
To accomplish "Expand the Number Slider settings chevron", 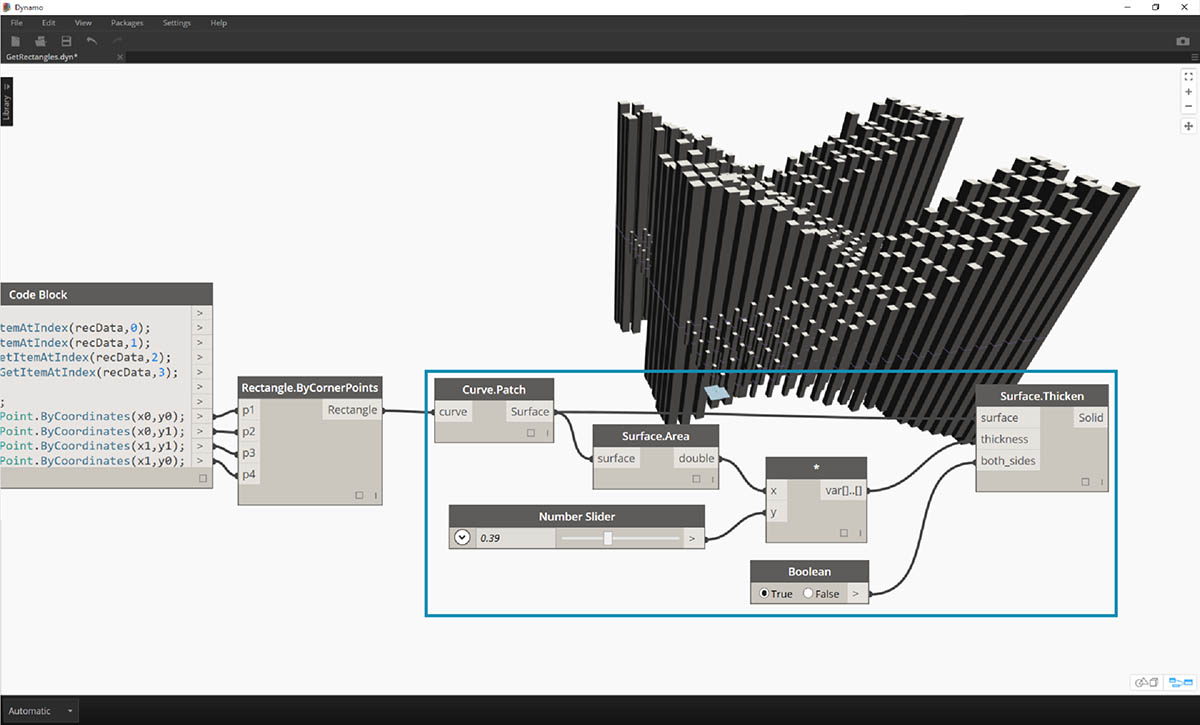I will 462,537.
